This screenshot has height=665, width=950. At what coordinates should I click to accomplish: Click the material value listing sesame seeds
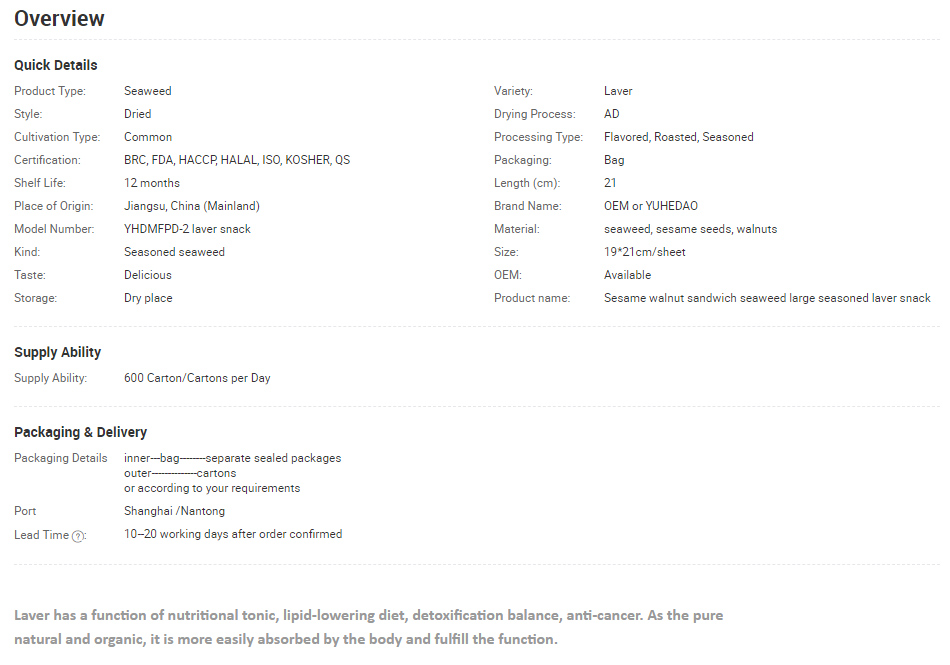coord(690,229)
